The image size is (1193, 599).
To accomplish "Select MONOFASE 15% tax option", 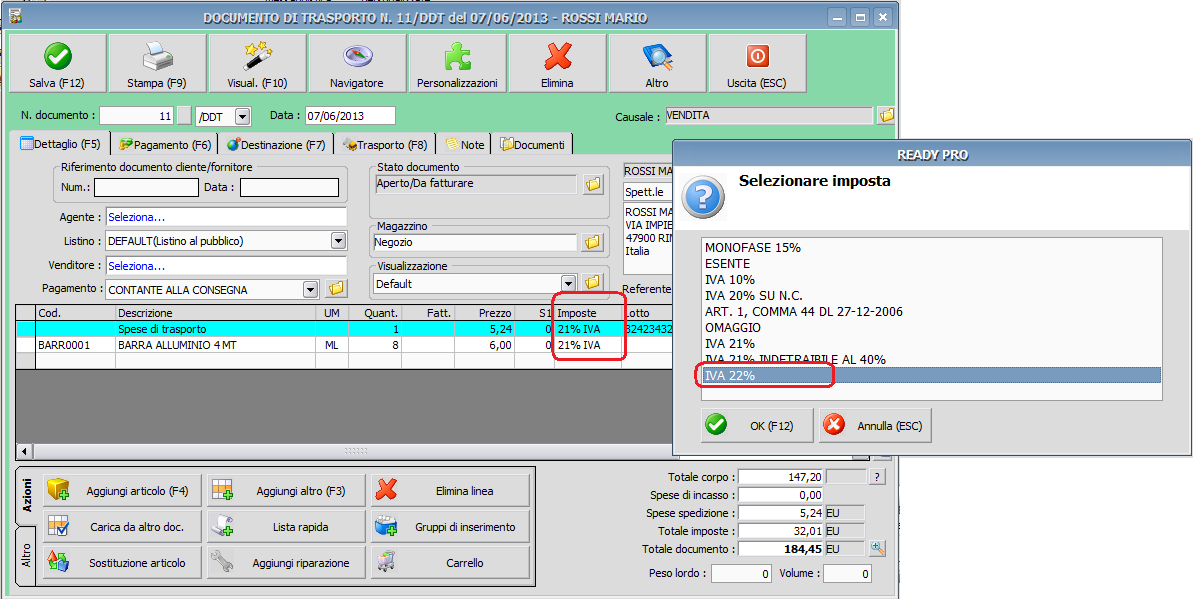I will point(931,247).
